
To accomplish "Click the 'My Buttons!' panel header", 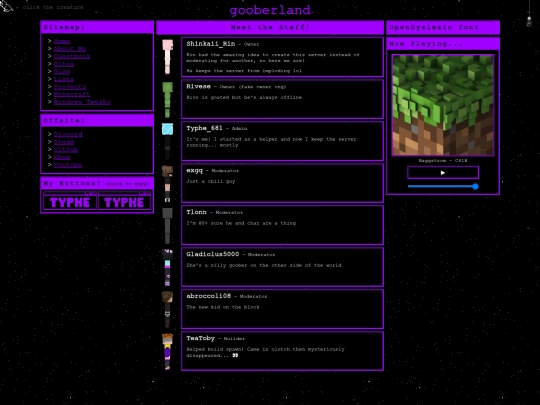I will (97, 183).
